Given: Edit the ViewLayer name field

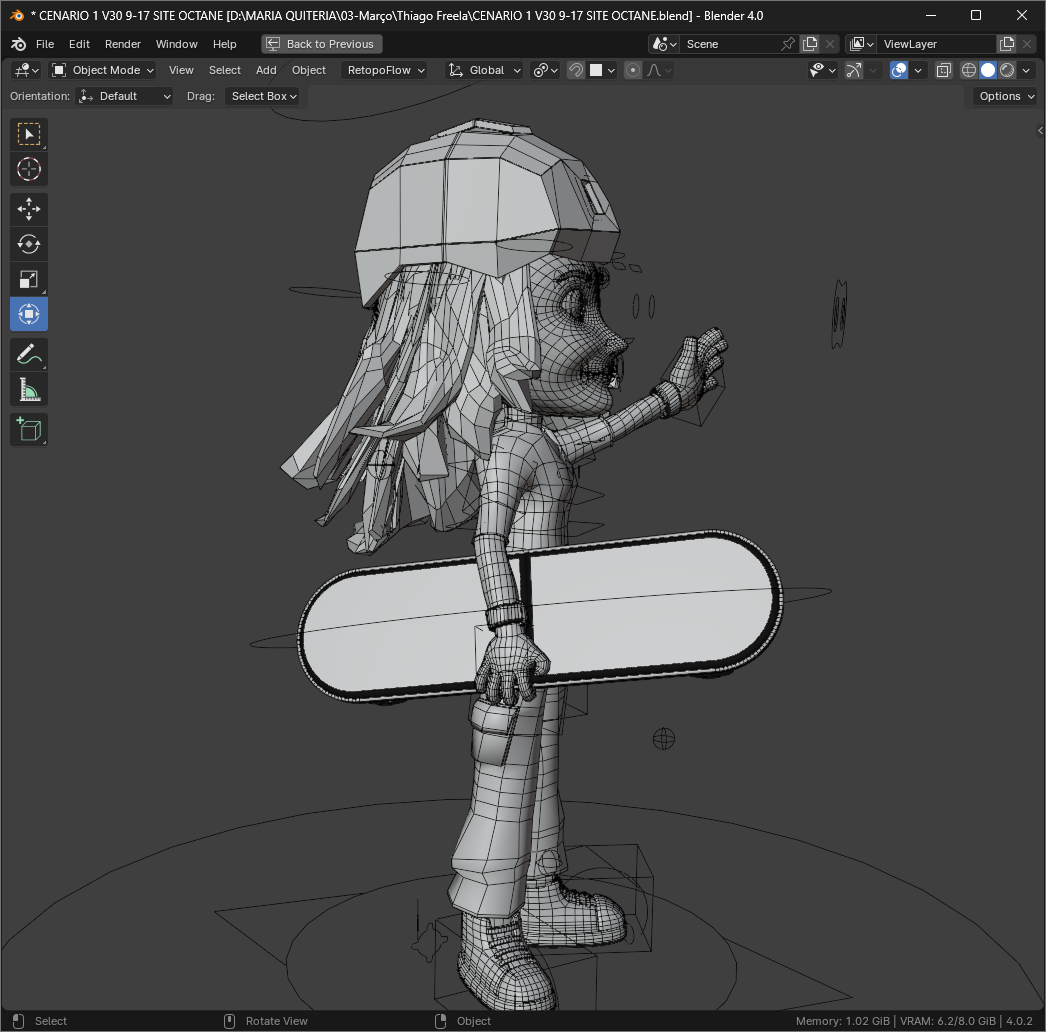Looking at the screenshot, I should pos(936,44).
